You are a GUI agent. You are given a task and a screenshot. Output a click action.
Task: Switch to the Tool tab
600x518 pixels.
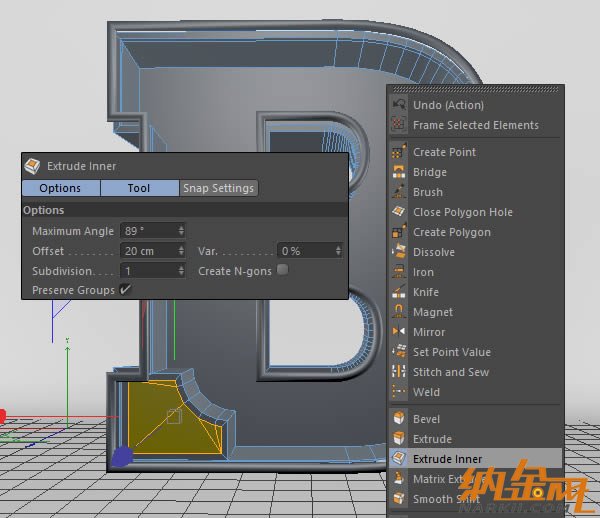pos(139,188)
